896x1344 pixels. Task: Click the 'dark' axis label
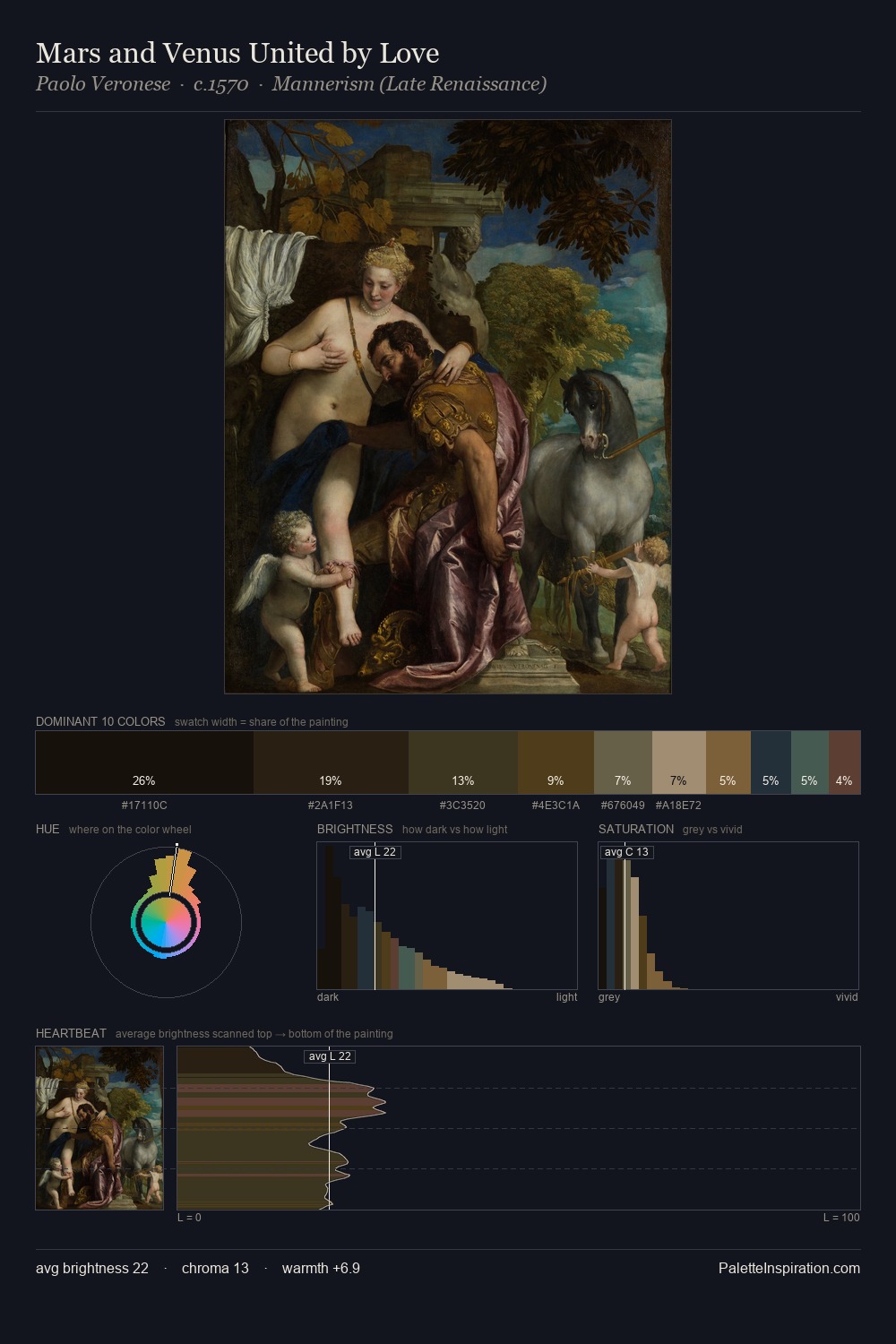coord(328,997)
